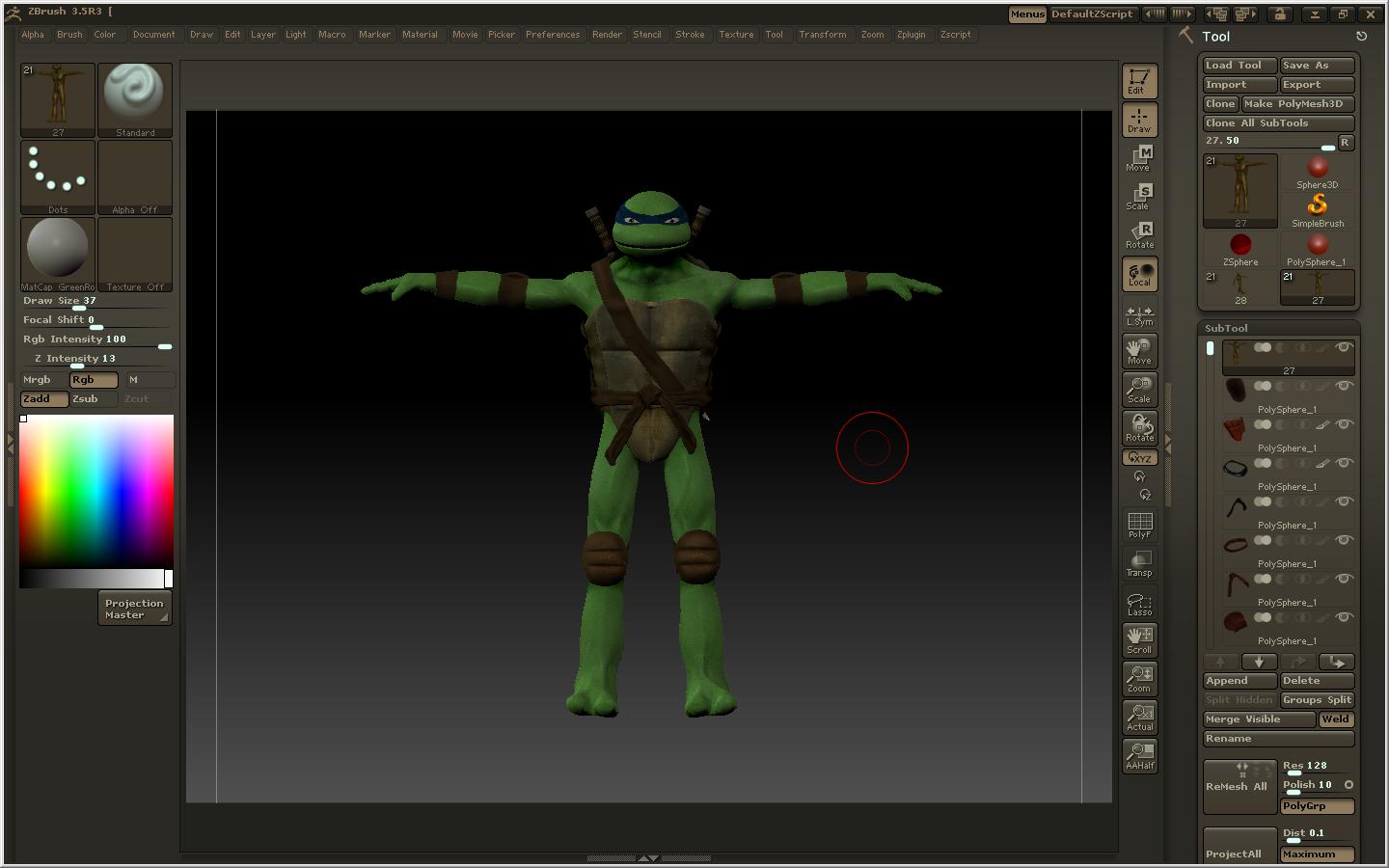The width and height of the screenshot is (1389, 868).
Task: Click the Z Intensity slider
Action: 96,361
